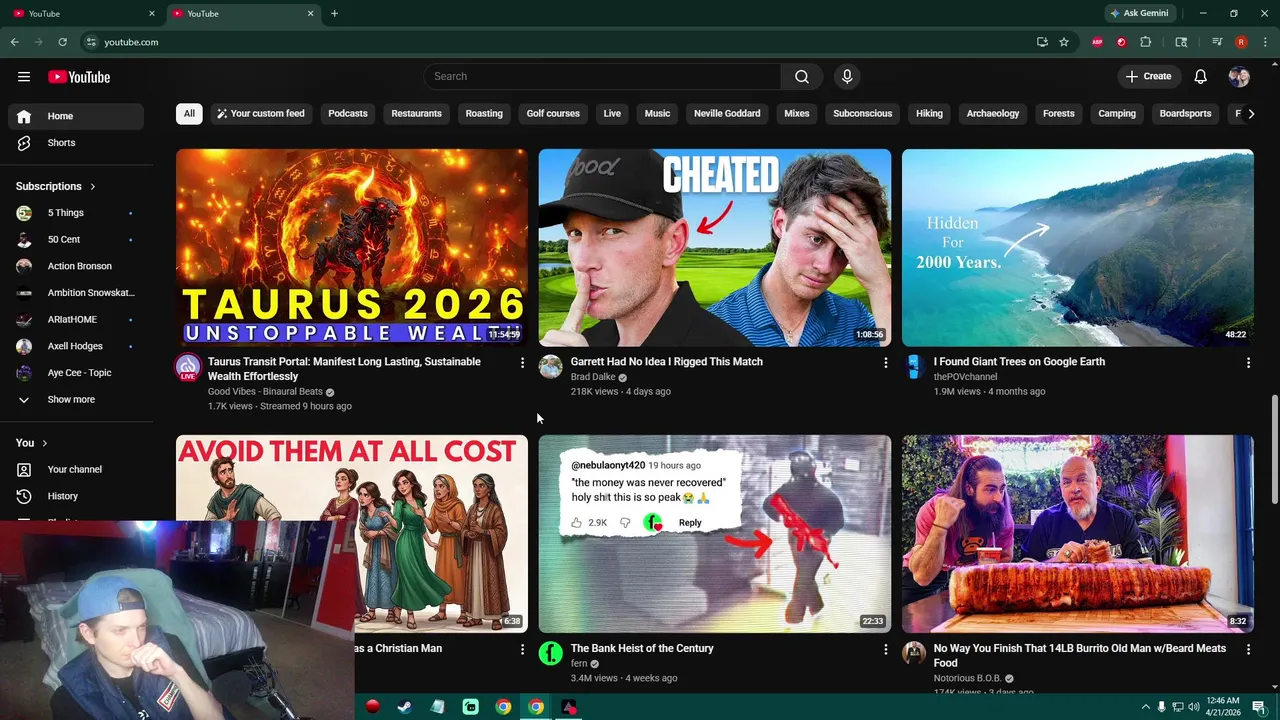Open Brad Dalke channel avatar
Image resolution: width=1280 pixels, height=720 pixels.
pos(551,366)
